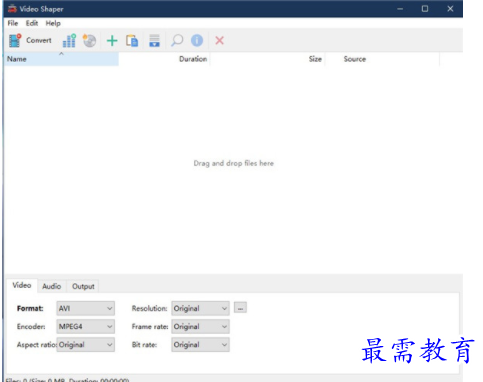Image resolution: width=483 pixels, height=382 pixels.
Task: Click the disc burn icon in the toolbar
Action: [89, 41]
